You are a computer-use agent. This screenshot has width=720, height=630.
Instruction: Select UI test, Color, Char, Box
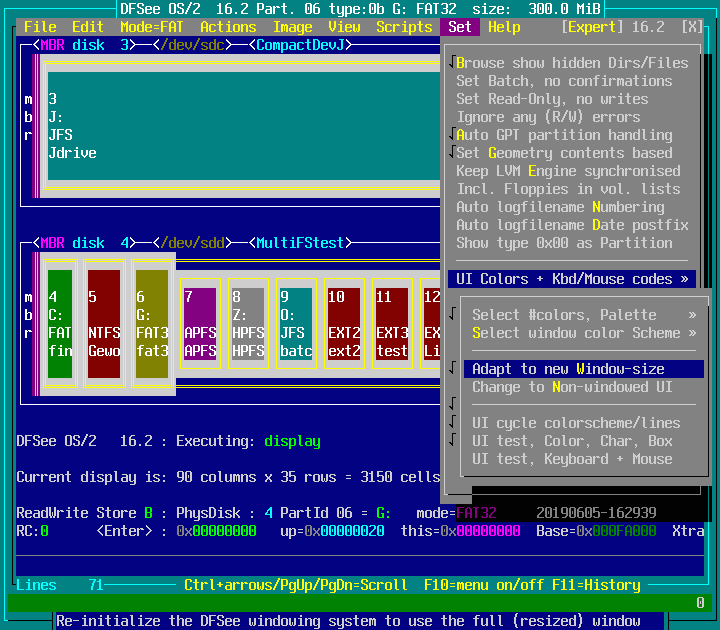[x=584, y=441]
